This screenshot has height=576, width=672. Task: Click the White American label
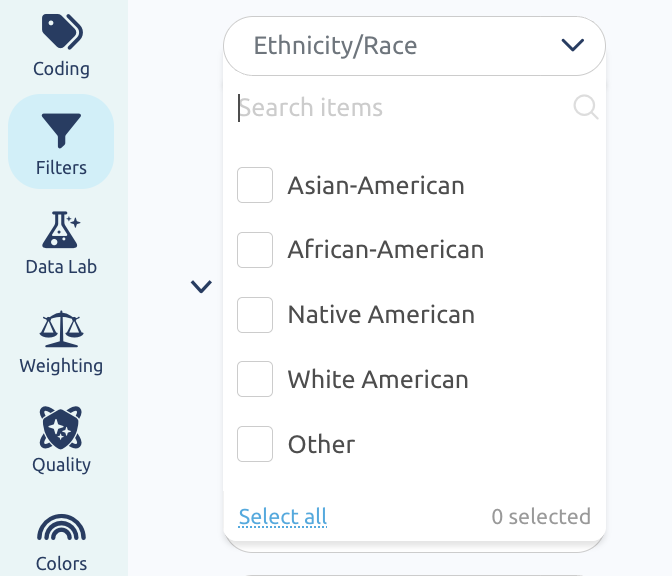click(378, 380)
